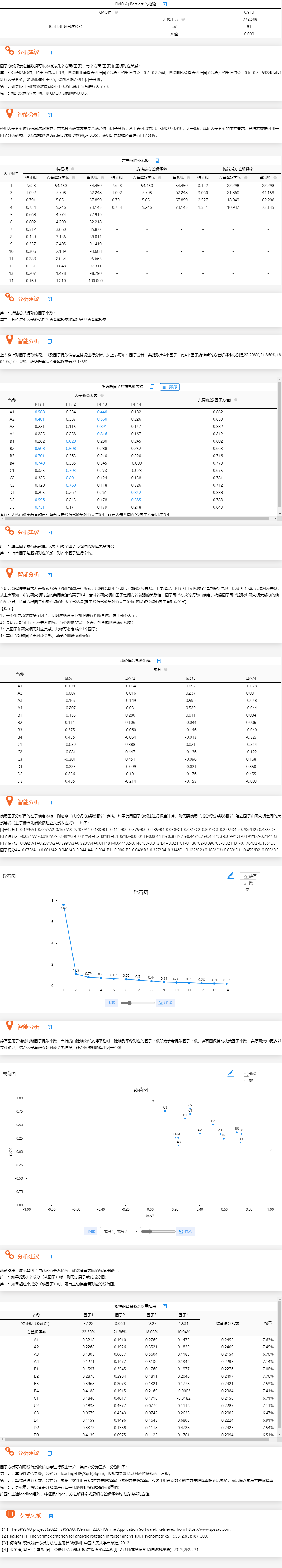Viewport: 282px width, 1568px height.
Task: Select the KMO value 0.910
Action: (x=249, y=12)
